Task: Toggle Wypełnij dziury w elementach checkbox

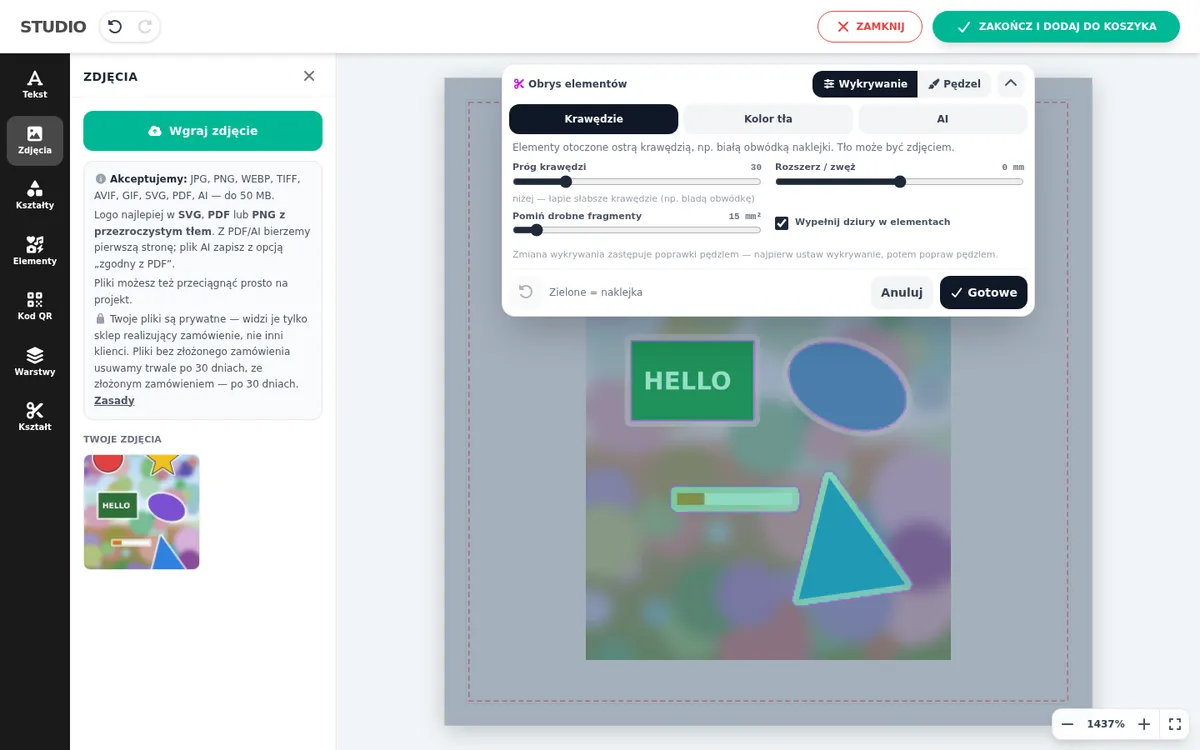Action: pos(782,223)
